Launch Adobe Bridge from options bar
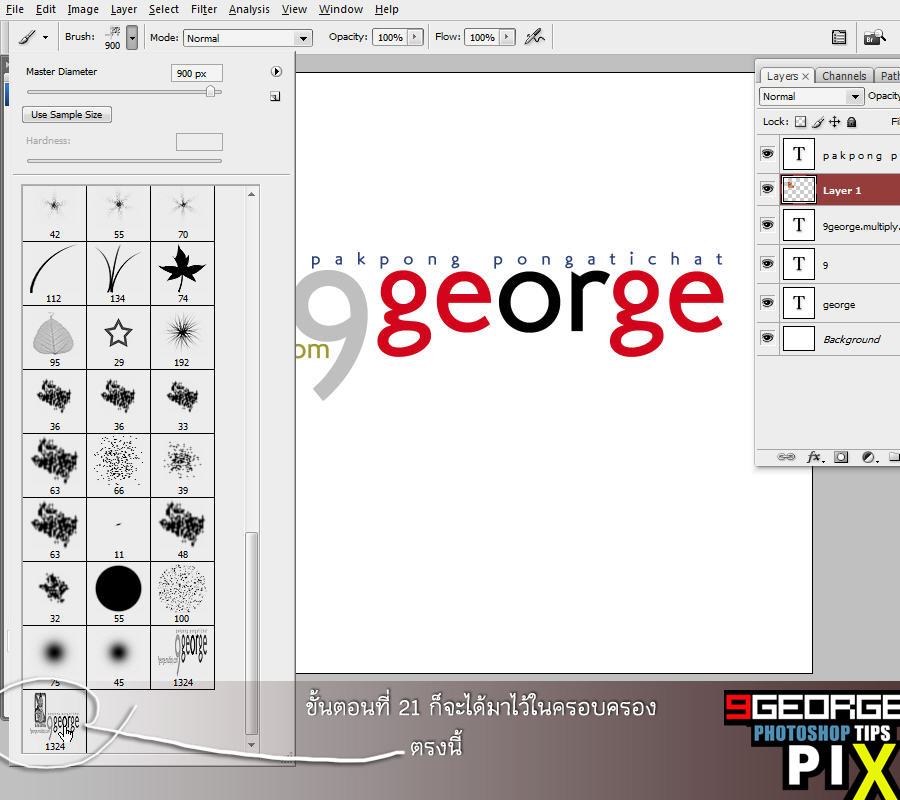 (x=874, y=37)
